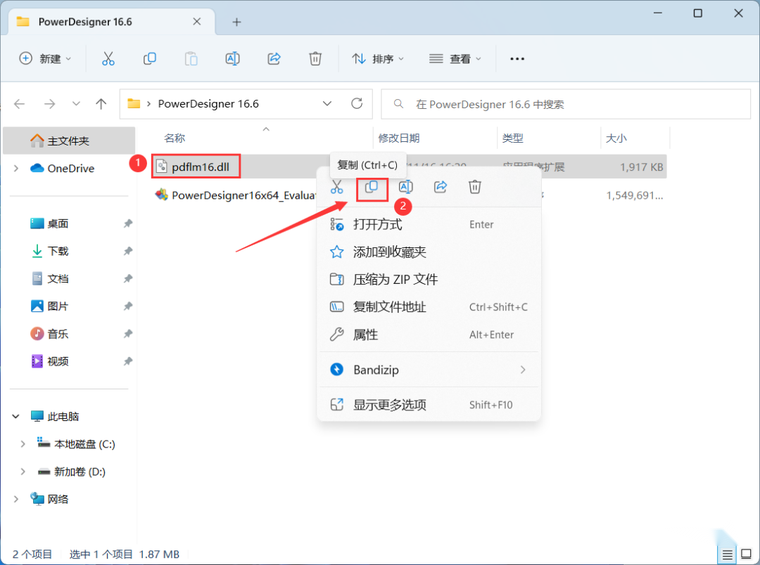Unpin 下载 using its pin icon
The image size is (760, 565).
click(128, 251)
